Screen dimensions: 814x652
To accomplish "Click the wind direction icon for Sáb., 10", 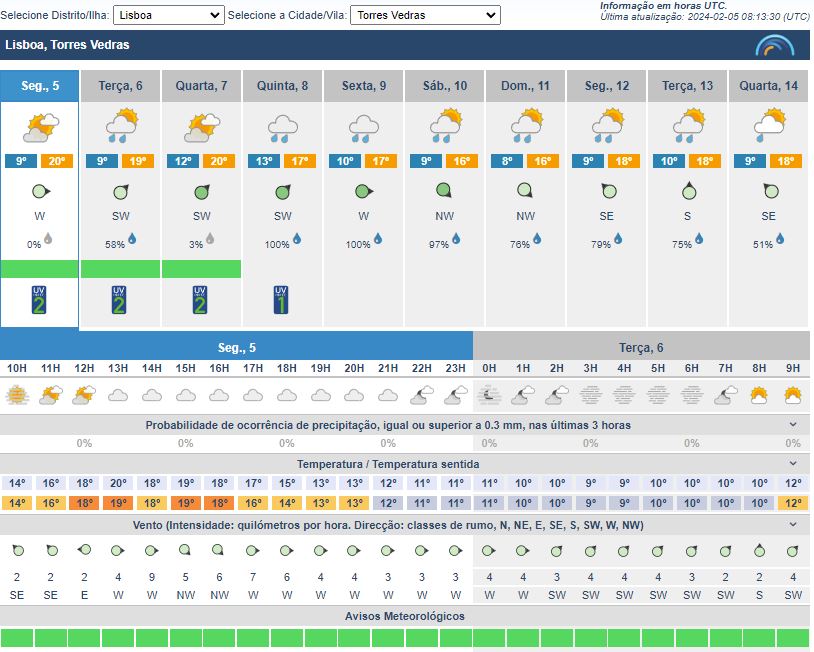I will tap(445, 191).
